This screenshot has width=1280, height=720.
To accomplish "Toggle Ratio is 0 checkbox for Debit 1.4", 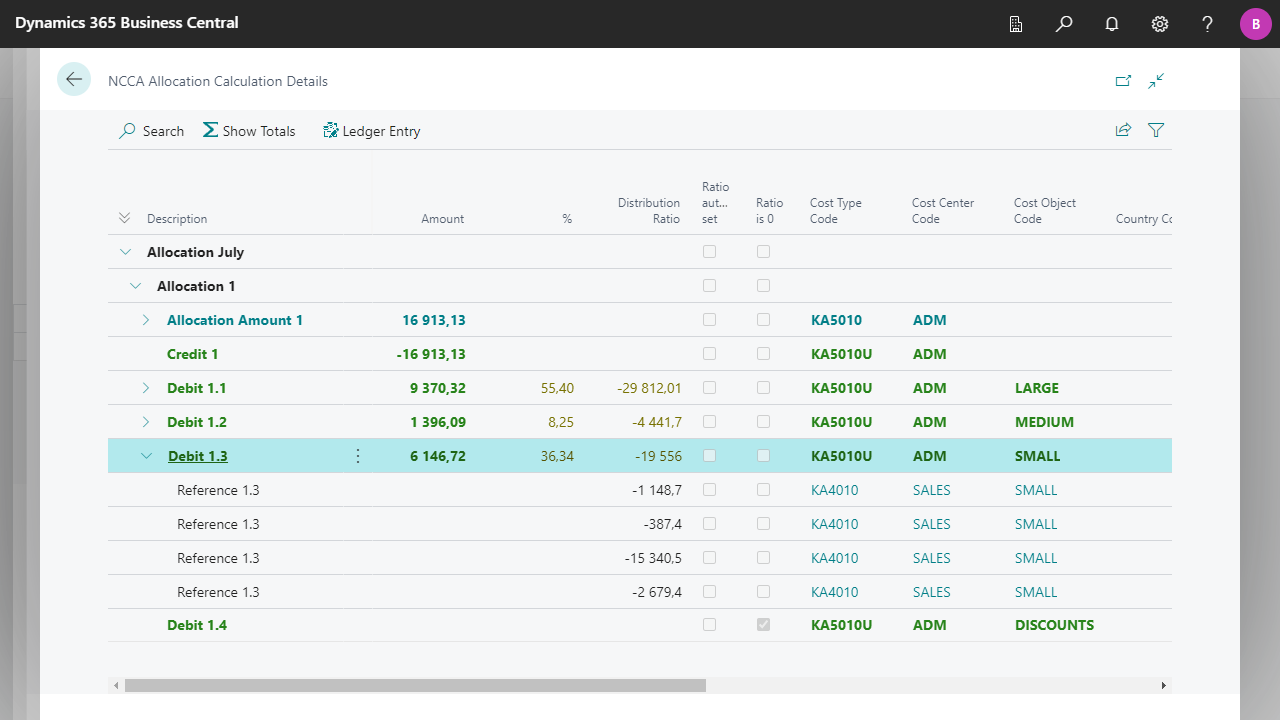I will pos(764,625).
